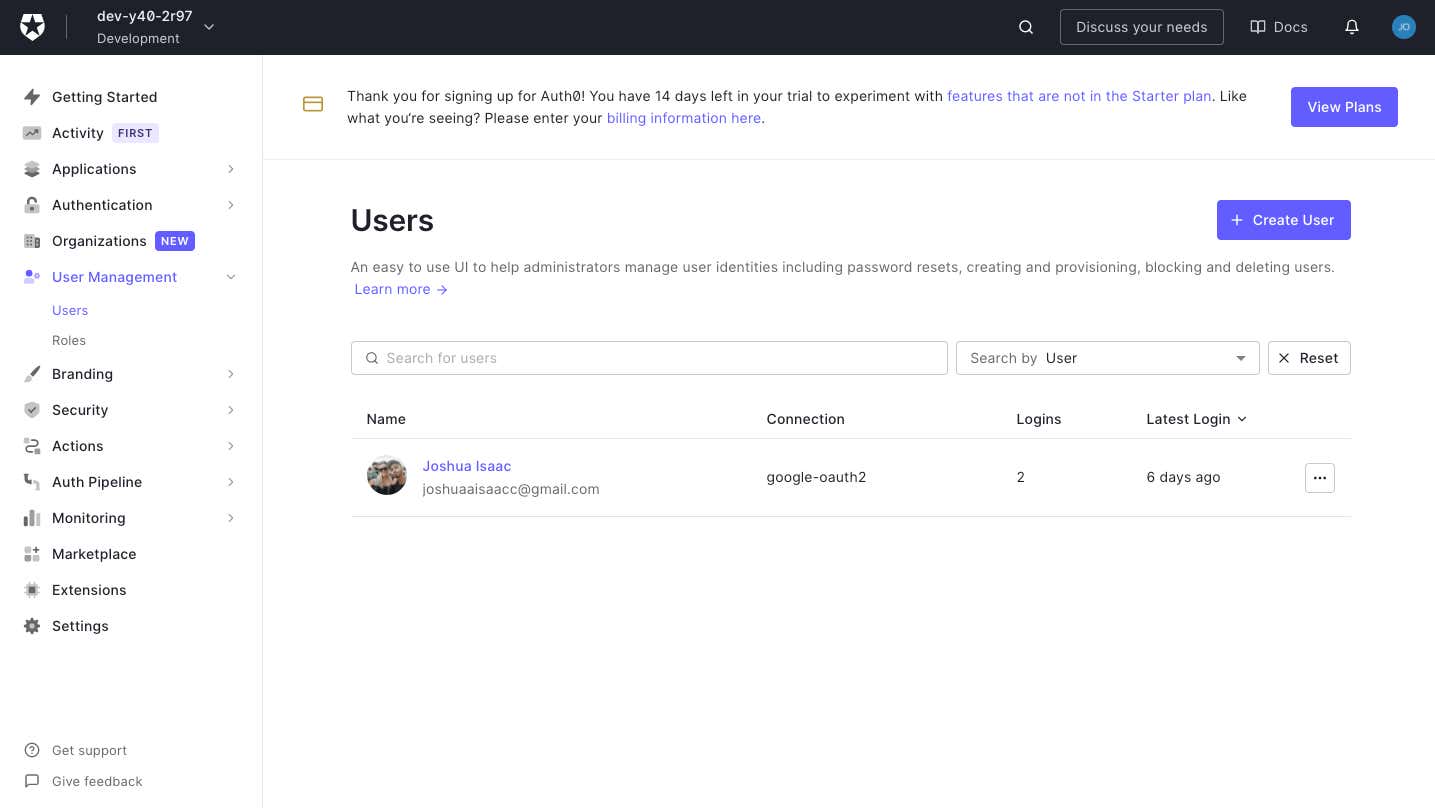Go to Users under User Management
1435x808 pixels.
[x=70, y=310]
